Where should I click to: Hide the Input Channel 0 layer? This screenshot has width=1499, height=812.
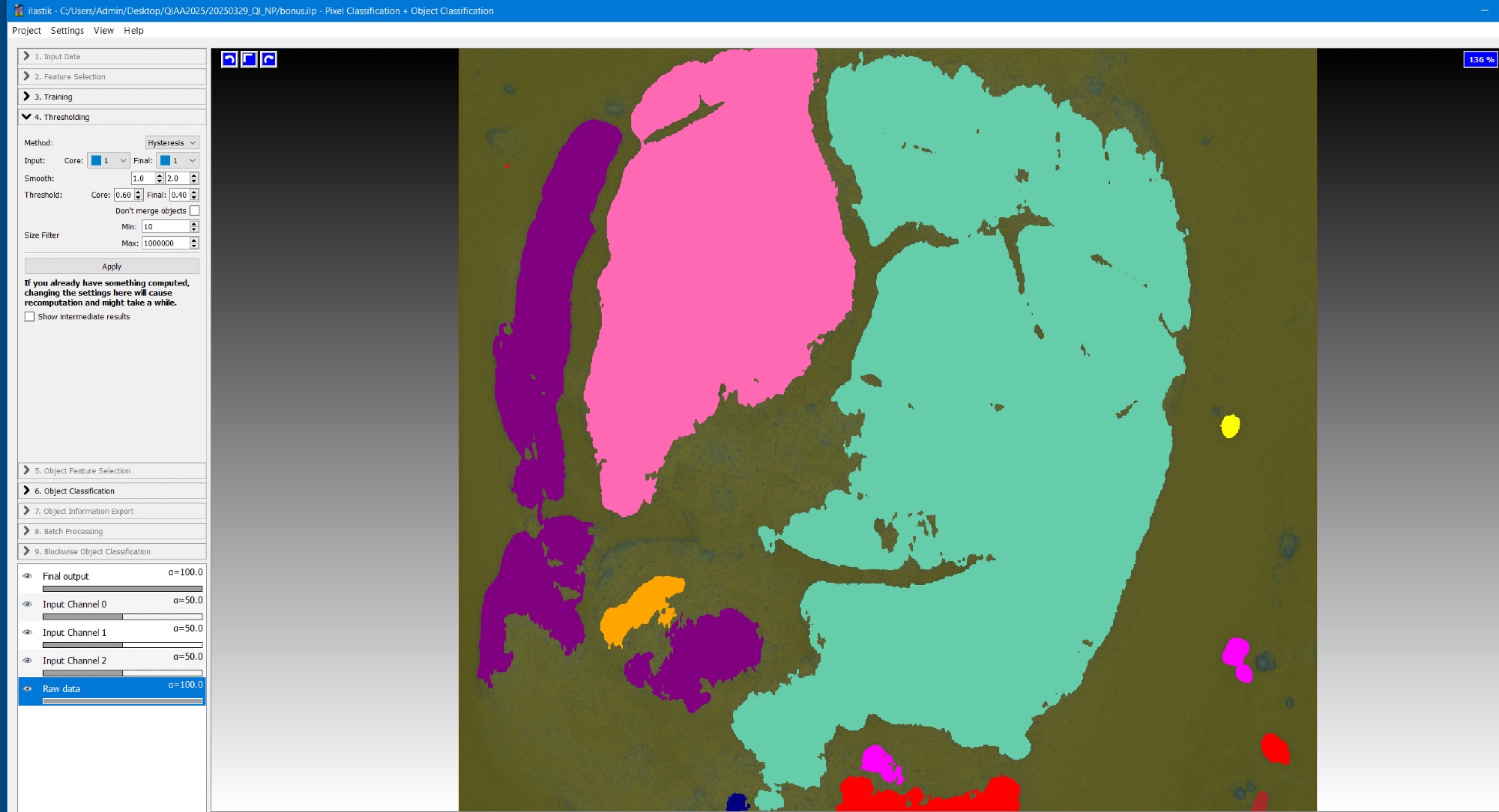point(28,604)
